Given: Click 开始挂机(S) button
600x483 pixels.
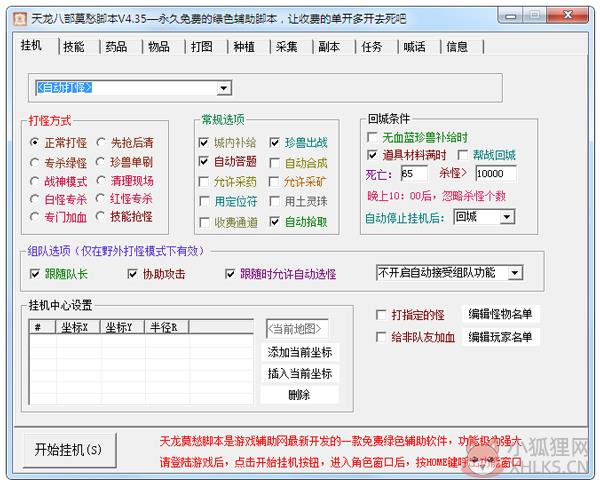Looking at the screenshot, I should click(x=69, y=450).
